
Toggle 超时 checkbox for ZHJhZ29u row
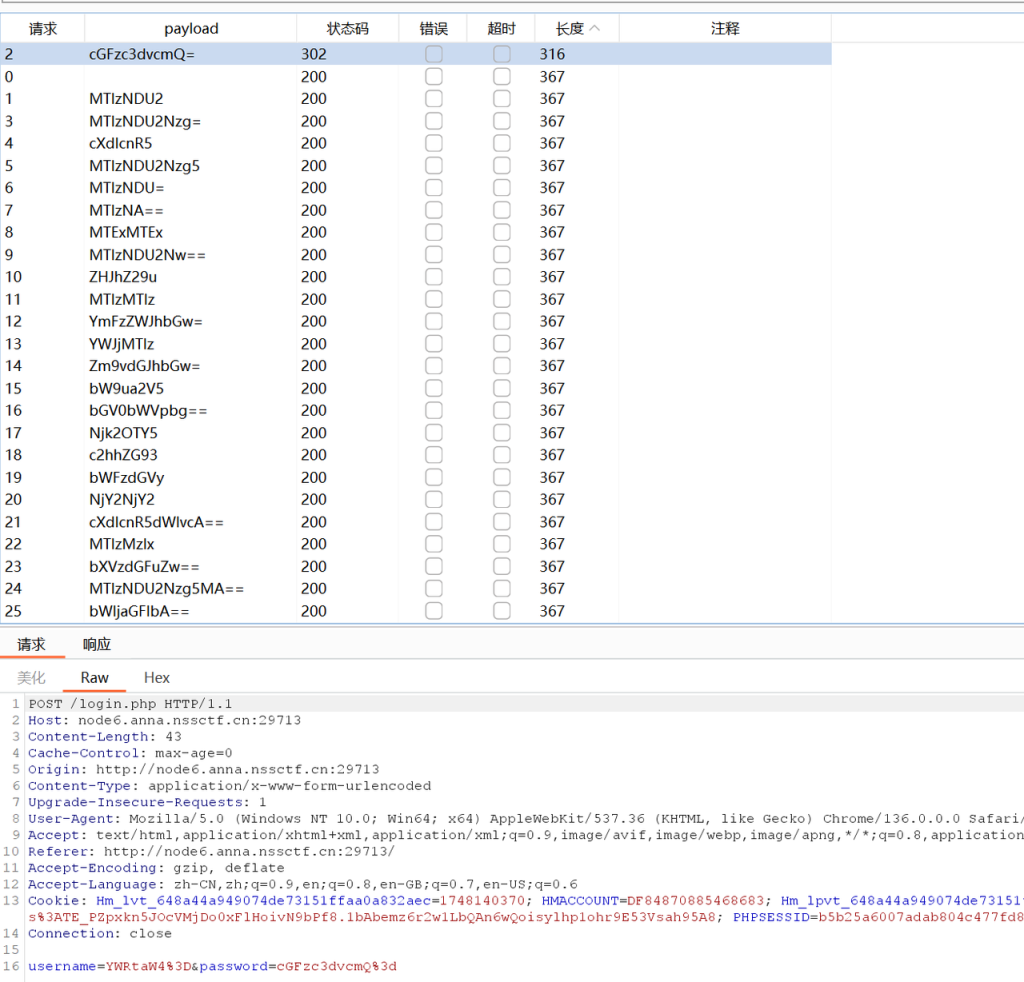[x=502, y=277]
